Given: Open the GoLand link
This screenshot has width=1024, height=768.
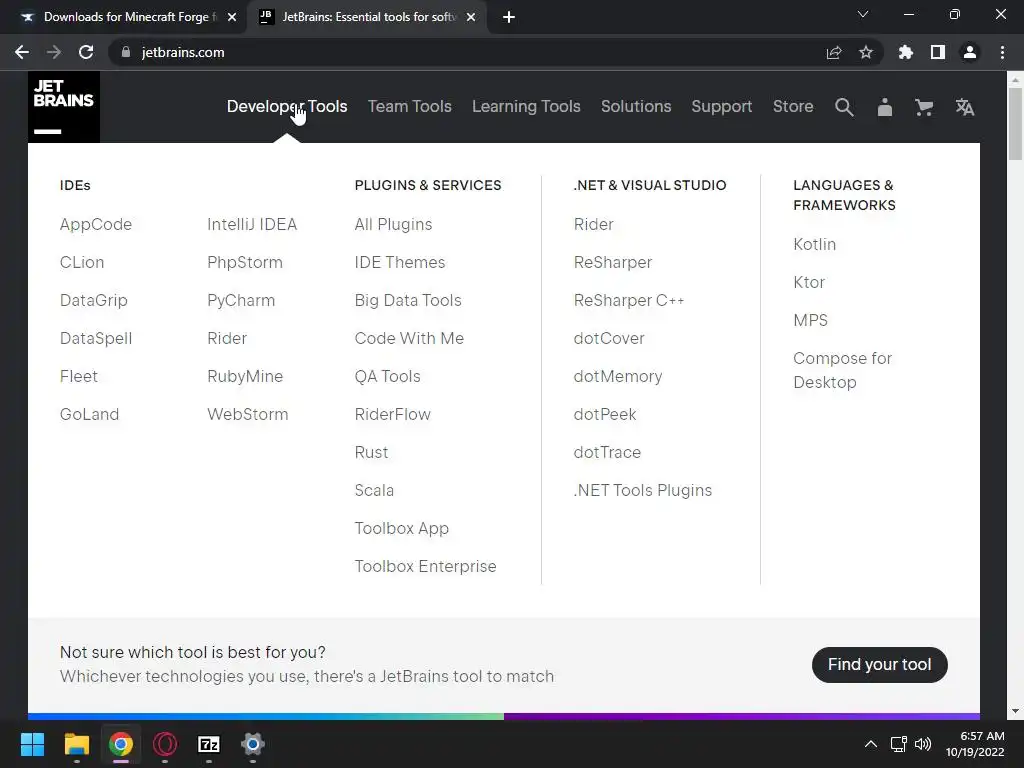Looking at the screenshot, I should pos(89,414).
